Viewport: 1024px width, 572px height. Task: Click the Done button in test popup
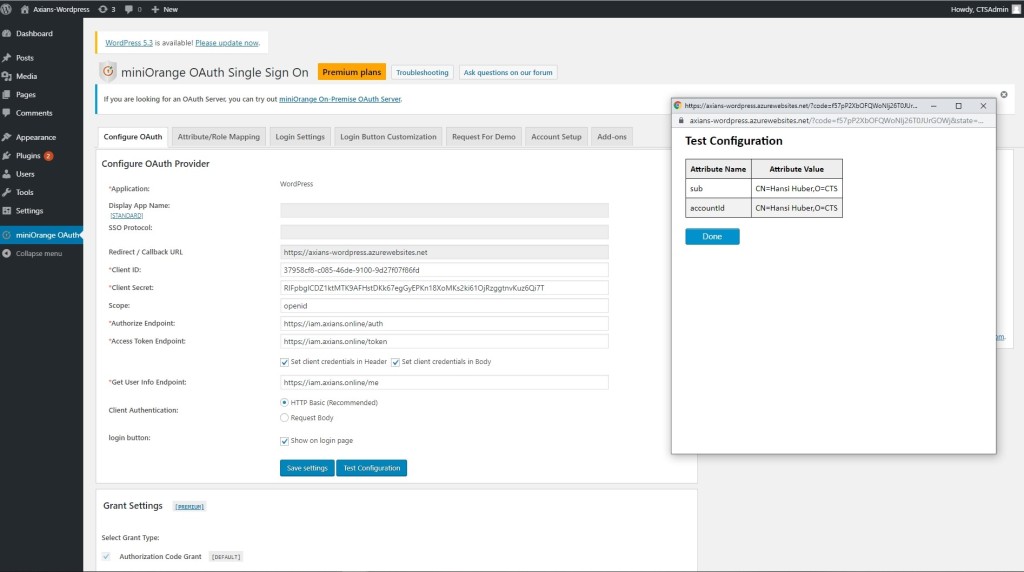[712, 237]
